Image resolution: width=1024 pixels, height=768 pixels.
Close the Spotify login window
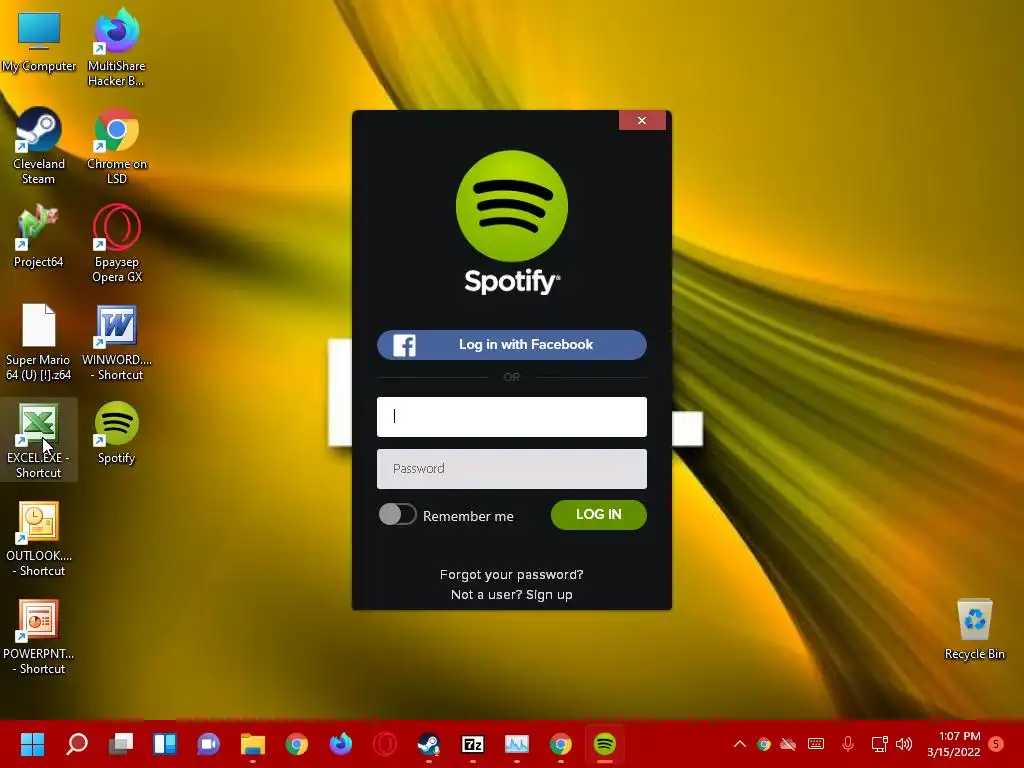tap(642, 120)
